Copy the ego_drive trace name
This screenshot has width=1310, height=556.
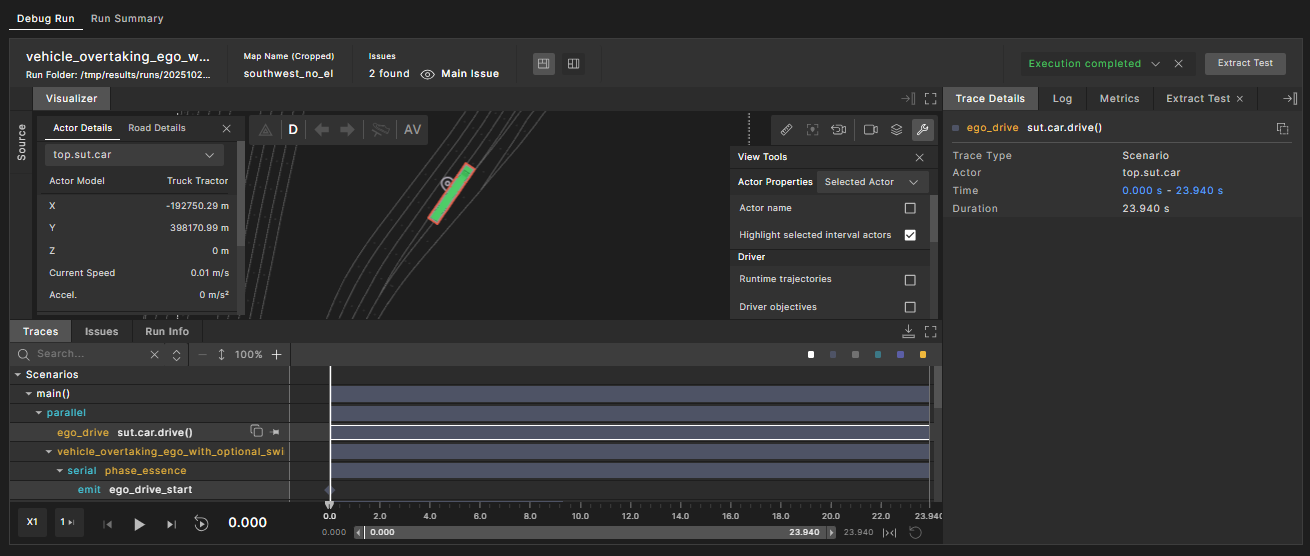257,432
